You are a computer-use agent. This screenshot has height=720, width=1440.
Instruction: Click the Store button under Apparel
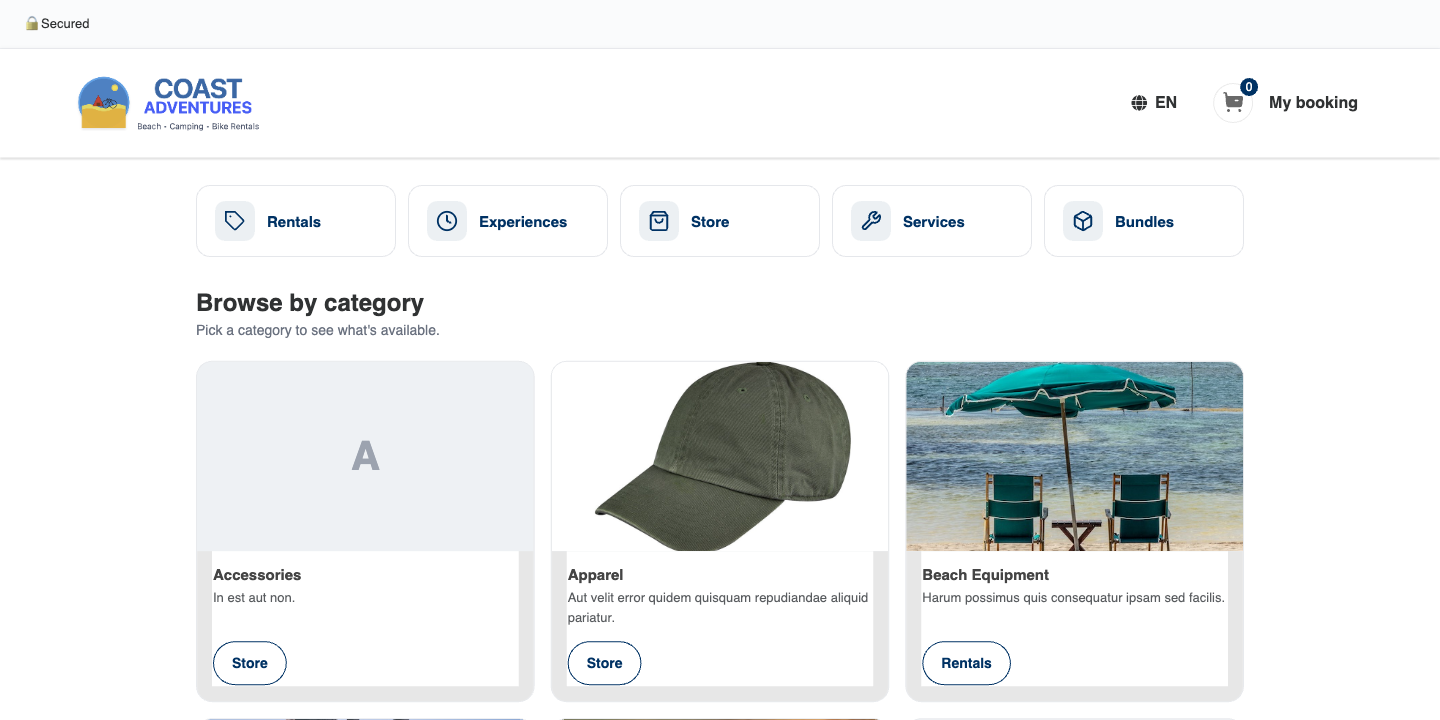605,663
